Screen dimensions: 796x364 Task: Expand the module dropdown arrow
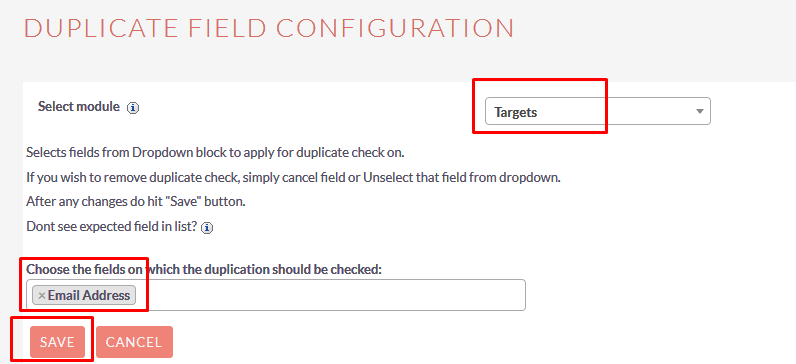[700, 111]
